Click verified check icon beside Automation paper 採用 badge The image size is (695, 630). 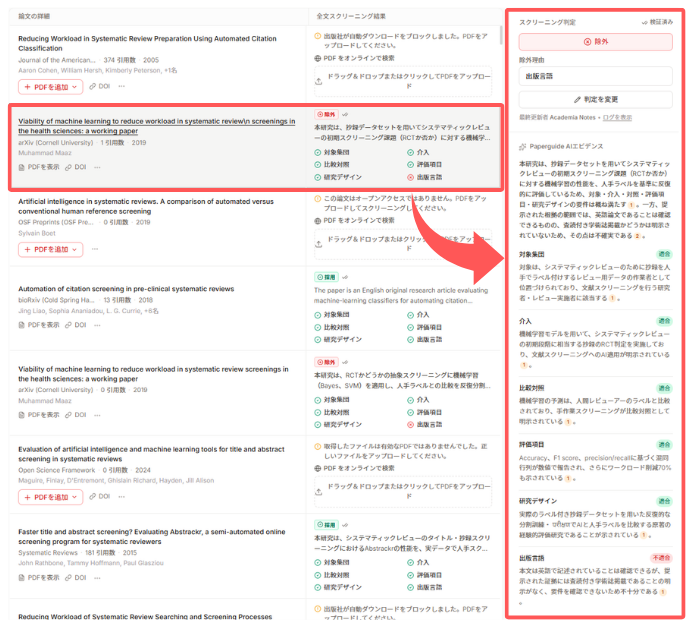[345, 277]
